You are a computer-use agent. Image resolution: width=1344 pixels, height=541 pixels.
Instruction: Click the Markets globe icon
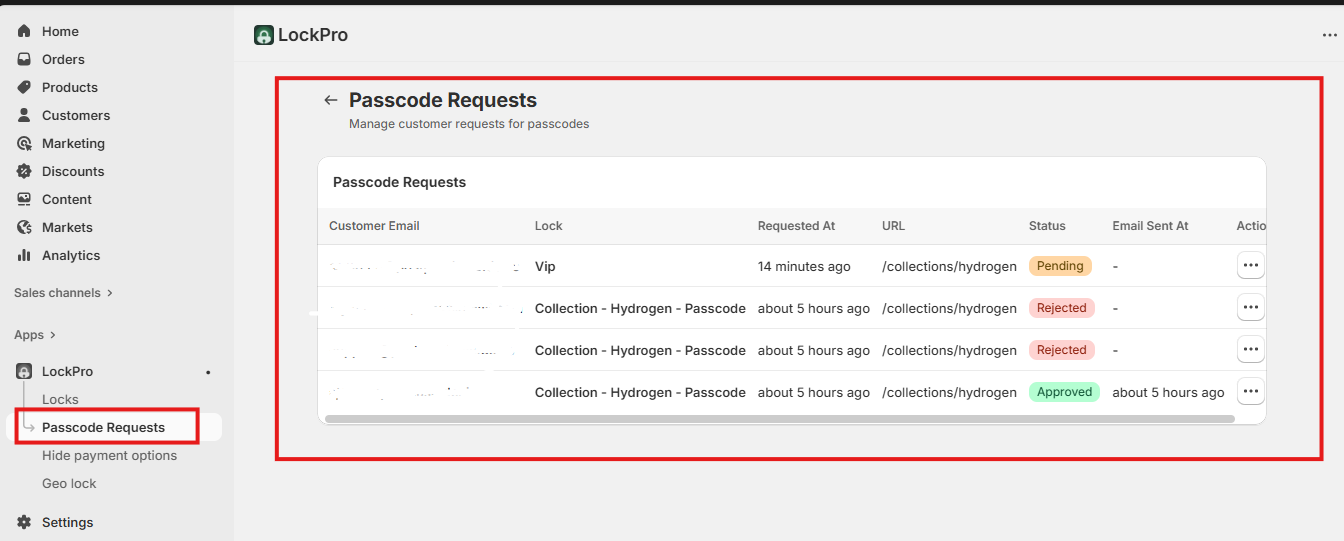24,227
